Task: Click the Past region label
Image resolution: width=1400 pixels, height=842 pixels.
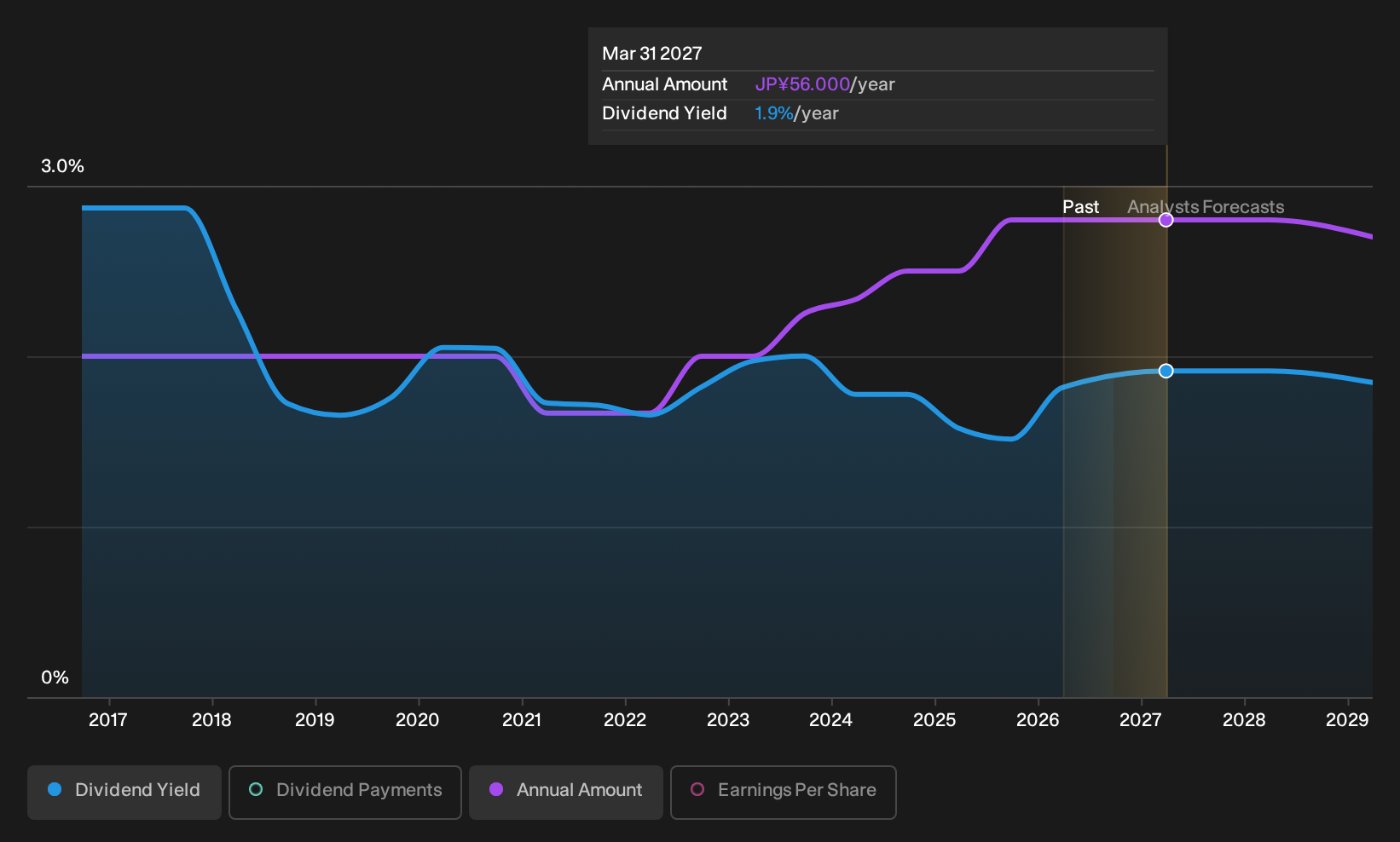Action: click(1080, 207)
